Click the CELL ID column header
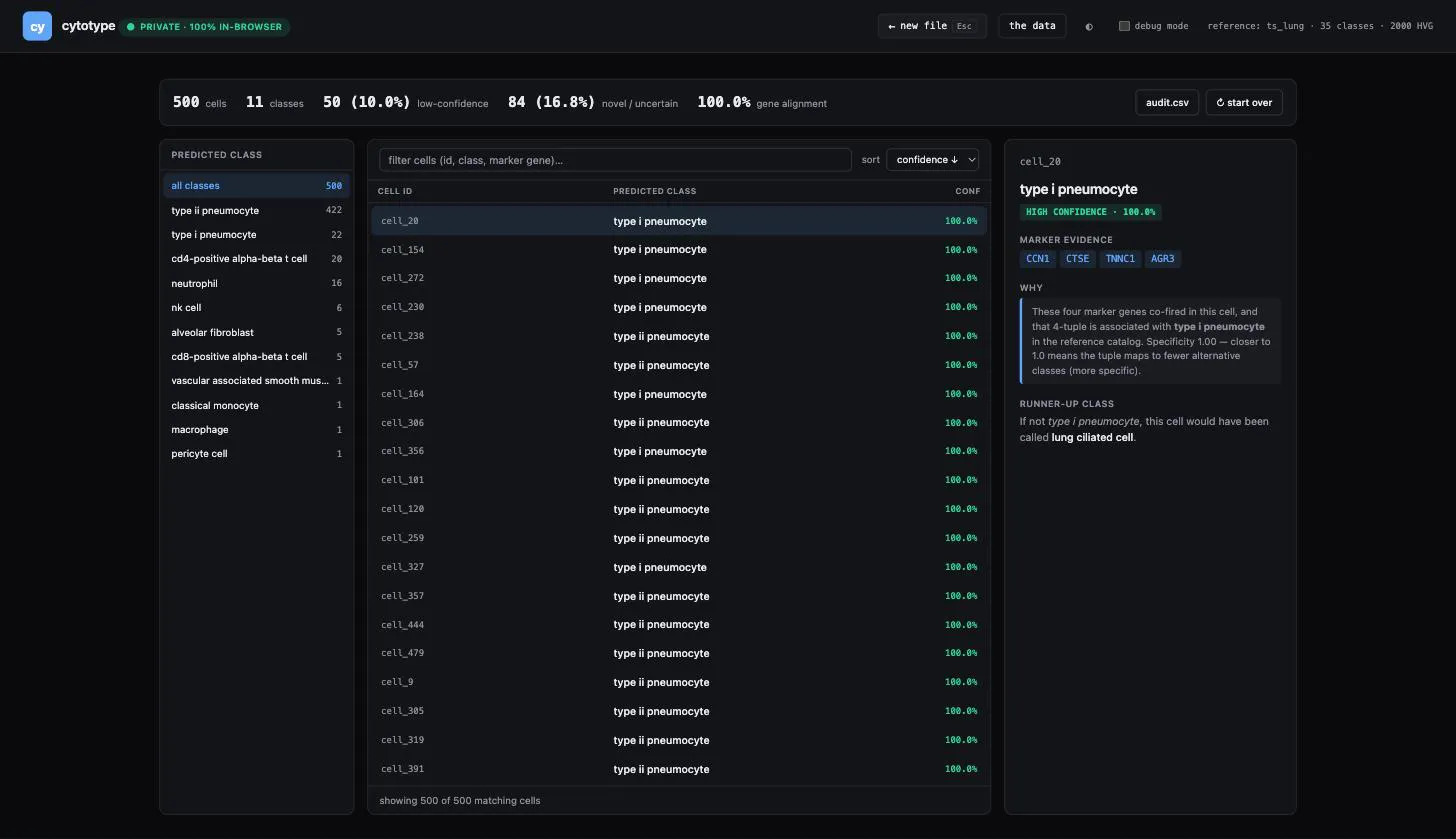Image resolution: width=1456 pixels, height=839 pixels. pos(395,191)
